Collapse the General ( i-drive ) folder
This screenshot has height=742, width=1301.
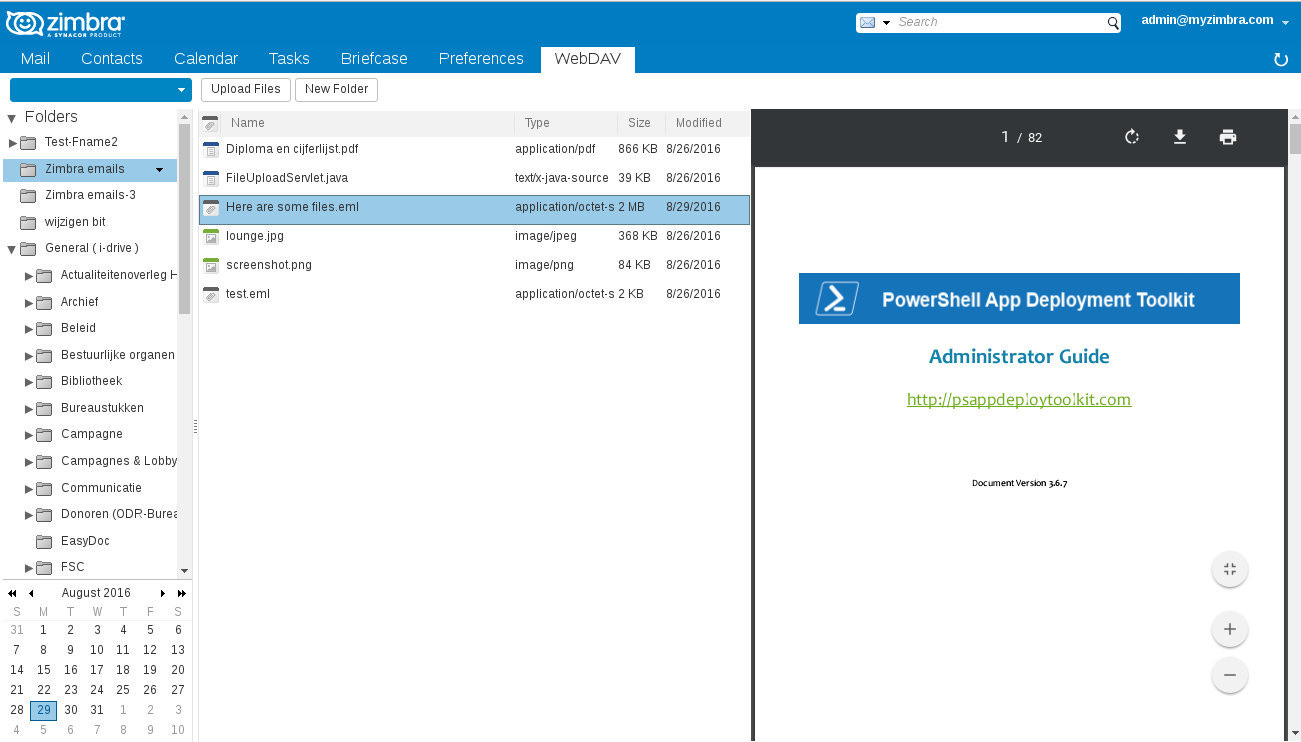pyautogui.click(x=12, y=249)
